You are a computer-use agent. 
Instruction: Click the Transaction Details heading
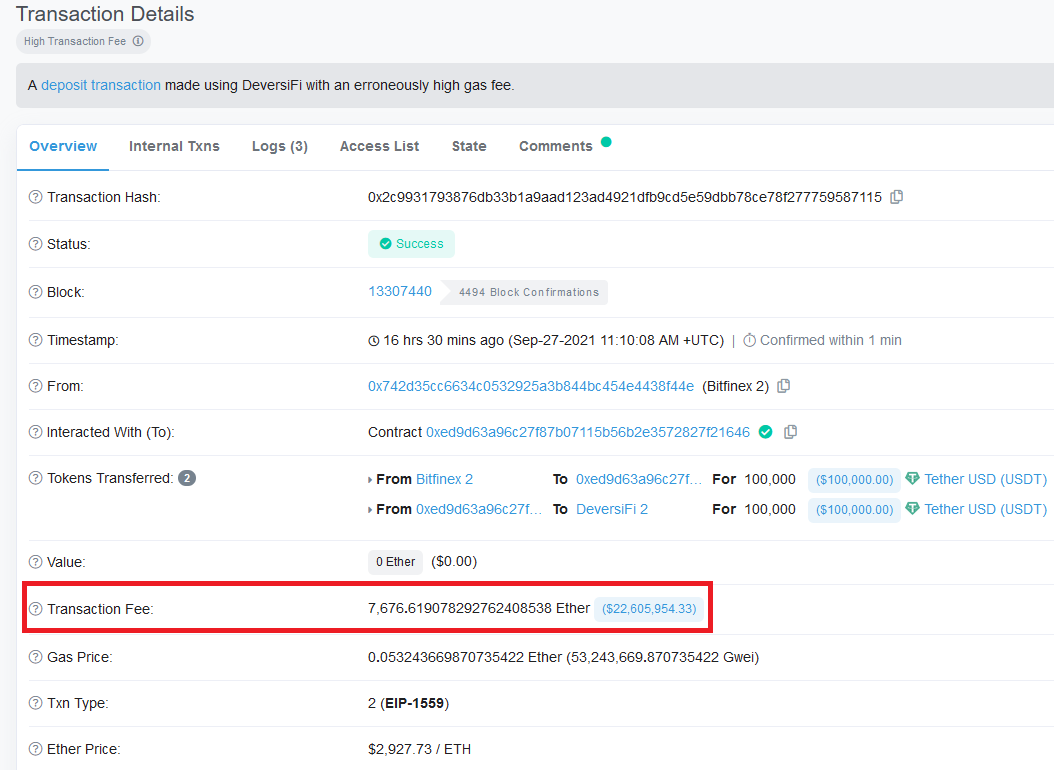[105, 13]
